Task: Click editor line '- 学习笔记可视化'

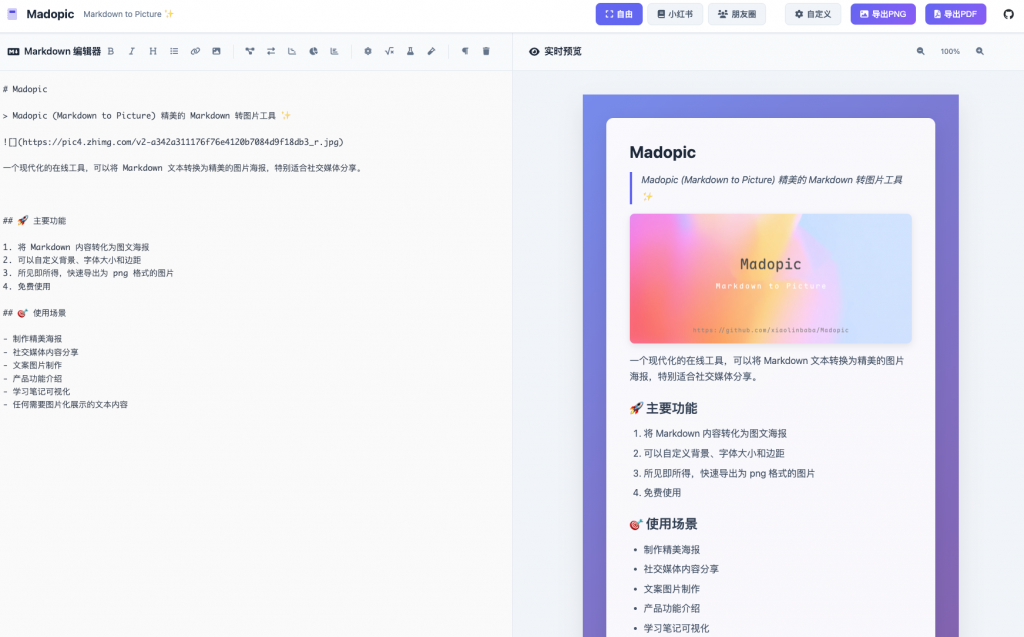Action: [36, 391]
